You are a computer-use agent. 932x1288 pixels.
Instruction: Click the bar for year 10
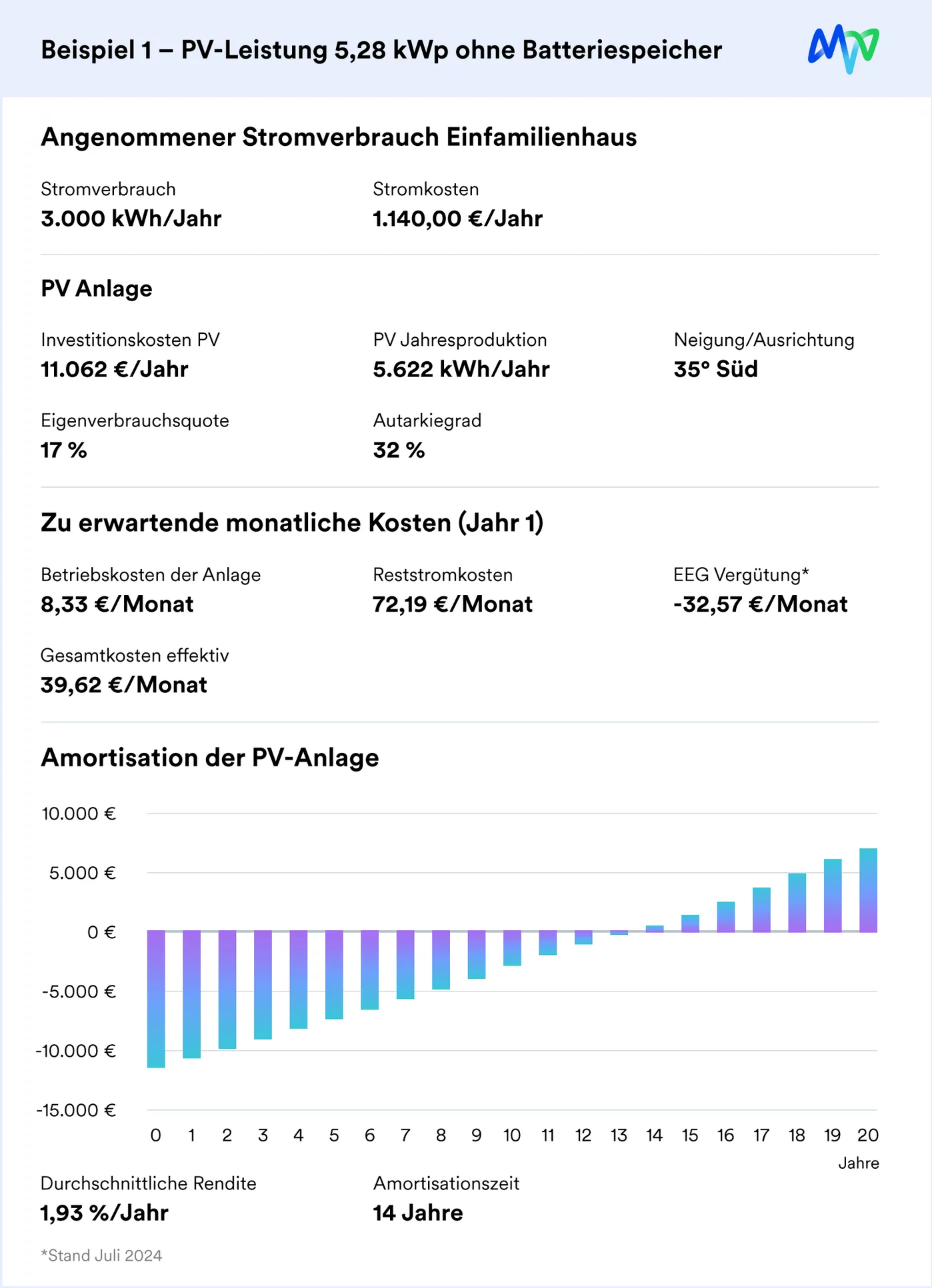(512, 948)
